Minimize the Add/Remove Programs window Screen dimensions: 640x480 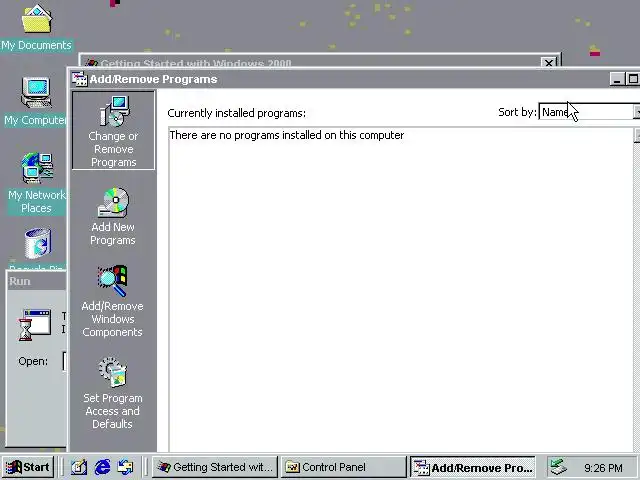click(617, 79)
